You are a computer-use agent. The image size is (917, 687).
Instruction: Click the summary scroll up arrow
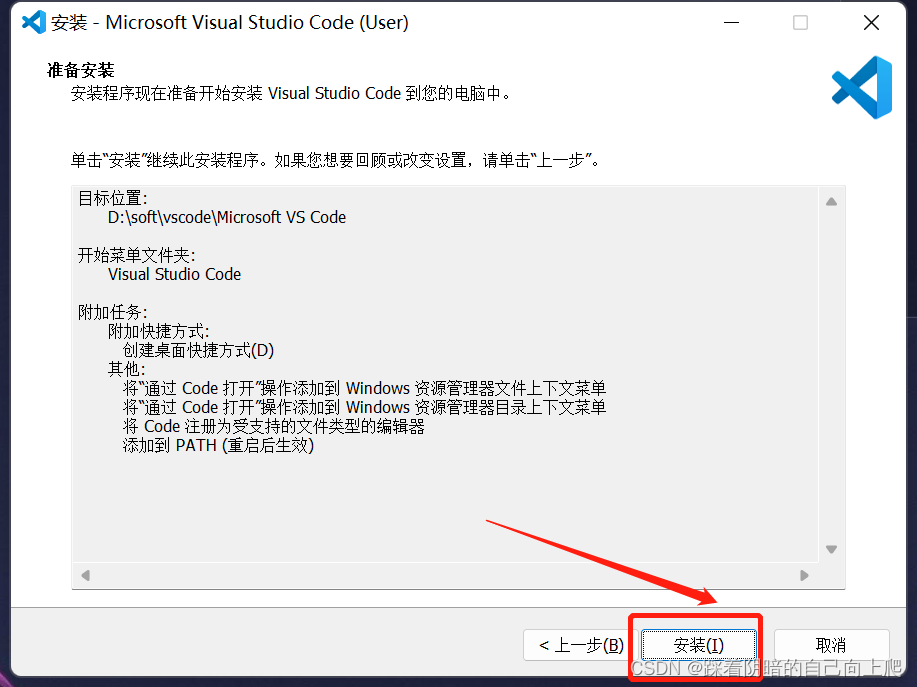pos(831,202)
